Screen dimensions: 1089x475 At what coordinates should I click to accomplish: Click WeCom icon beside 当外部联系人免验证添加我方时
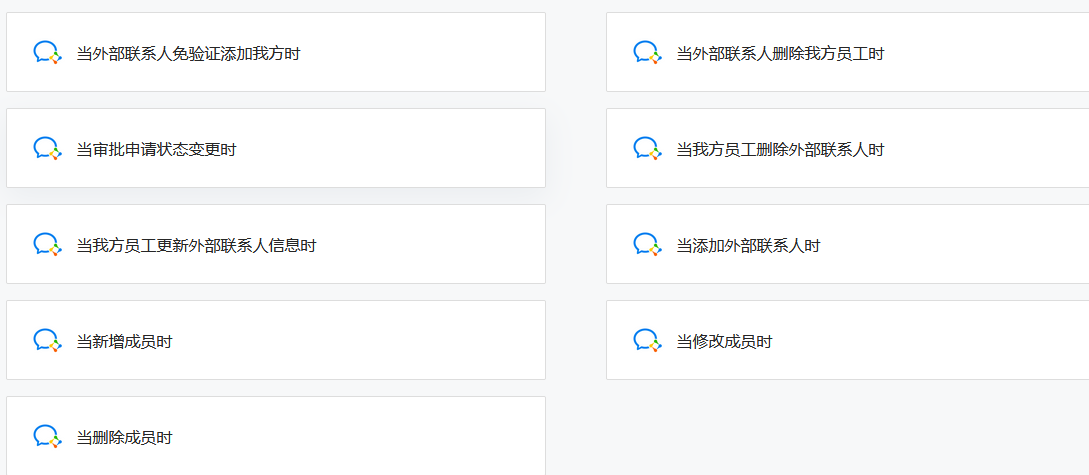[x=48, y=52]
